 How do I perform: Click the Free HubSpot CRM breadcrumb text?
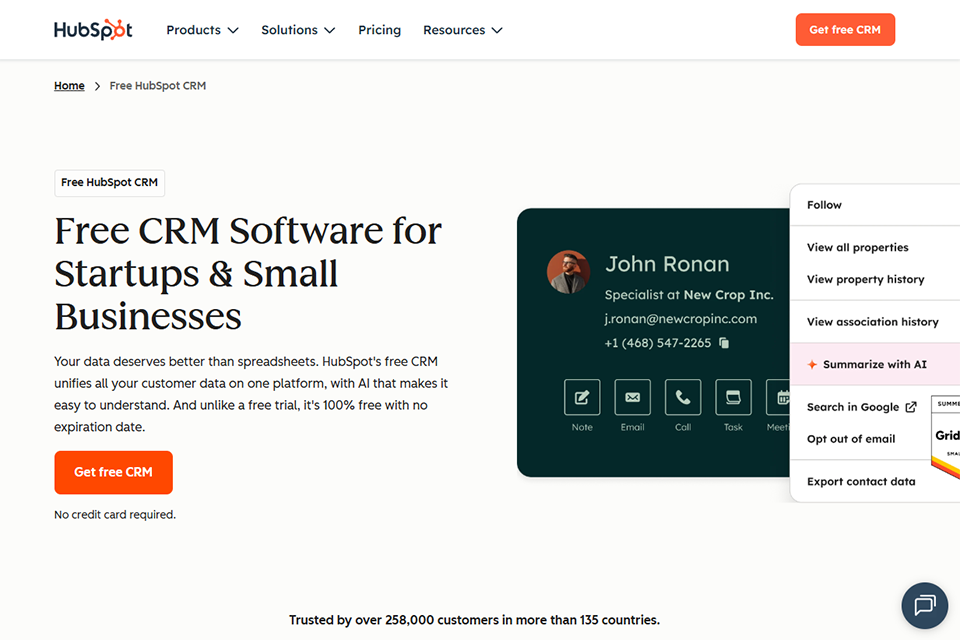[x=157, y=86]
